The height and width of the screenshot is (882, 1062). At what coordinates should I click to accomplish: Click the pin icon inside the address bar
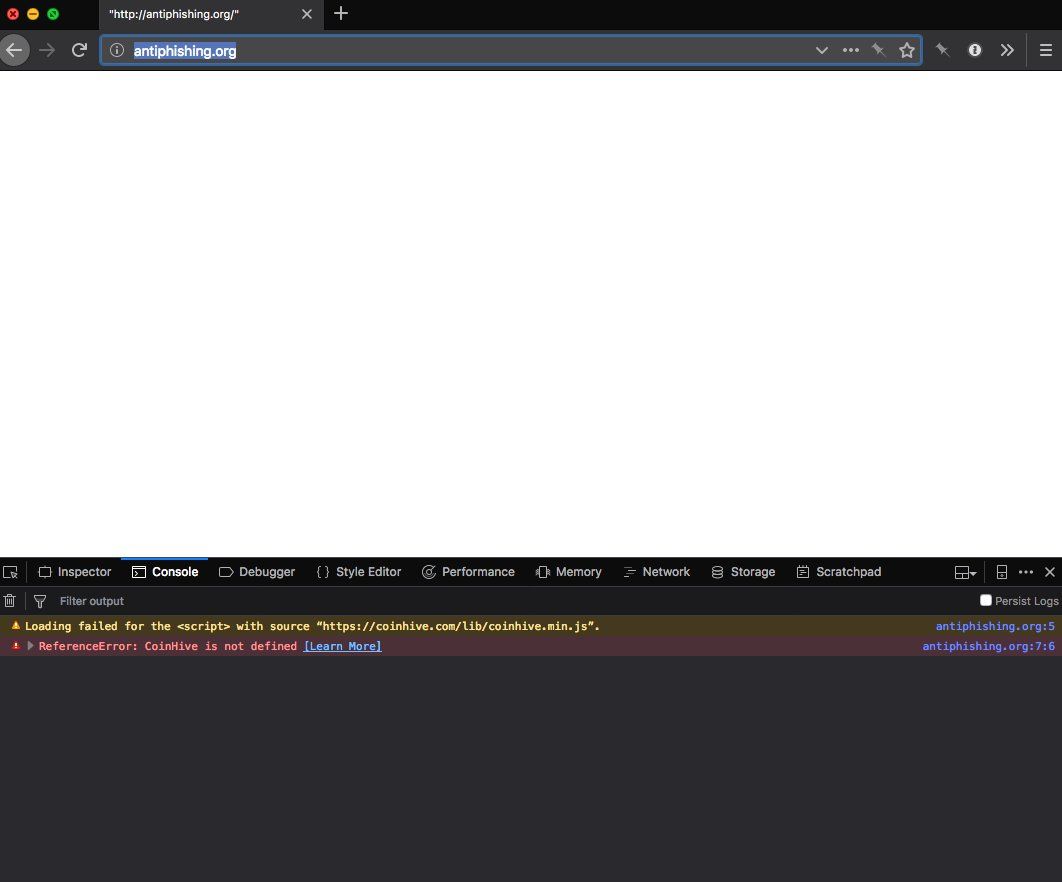click(x=878, y=50)
